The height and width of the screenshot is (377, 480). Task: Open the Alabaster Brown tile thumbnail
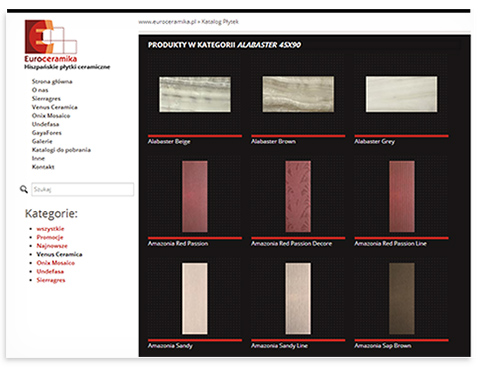coord(298,94)
